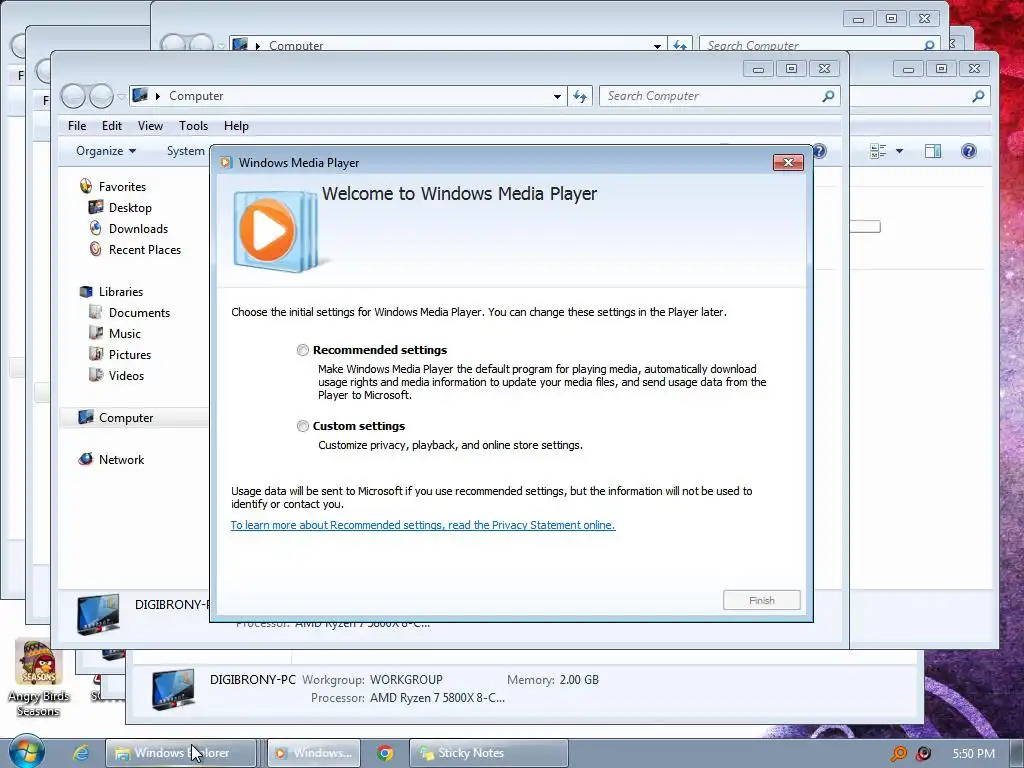1024x768 pixels.
Task: Open Recent Places in the navigation pane
Action: pyautogui.click(x=145, y=249)
